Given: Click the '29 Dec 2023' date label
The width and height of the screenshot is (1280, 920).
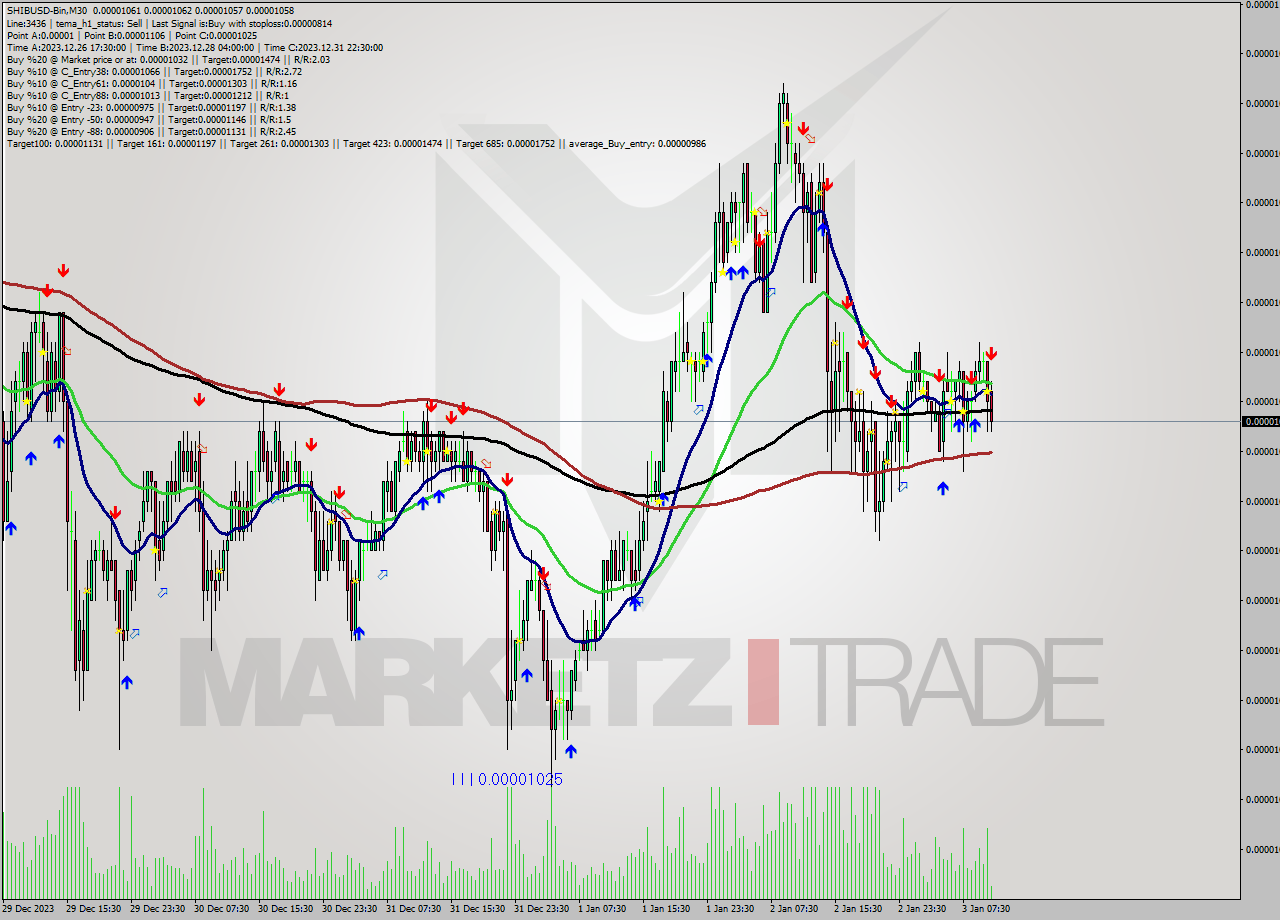Looking at the screenshot, I should click(28, 909).
